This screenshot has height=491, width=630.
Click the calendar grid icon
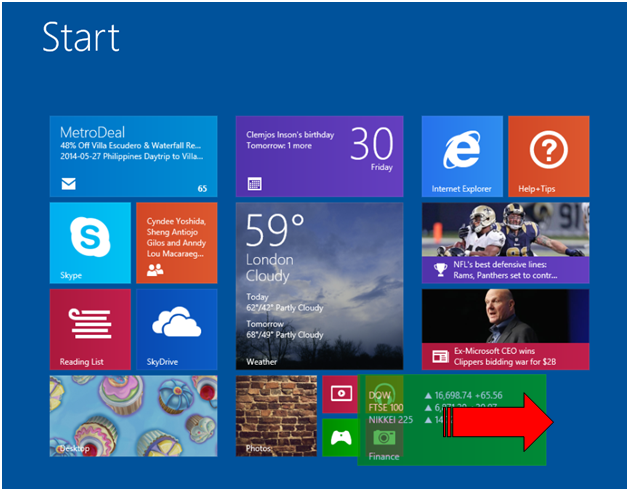click(254, 184)
